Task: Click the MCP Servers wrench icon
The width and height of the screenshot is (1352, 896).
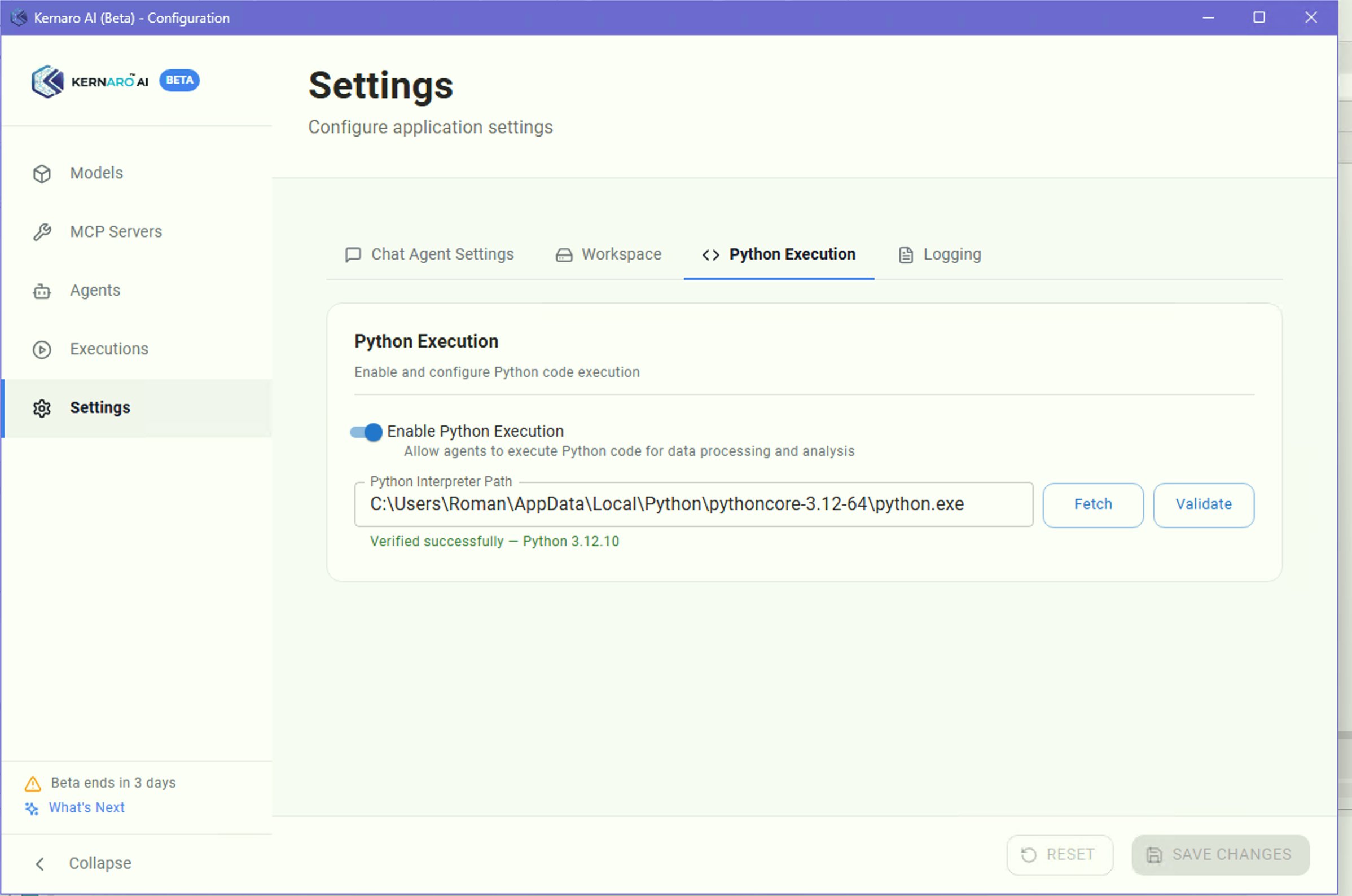Action: (x=42, y=232)
